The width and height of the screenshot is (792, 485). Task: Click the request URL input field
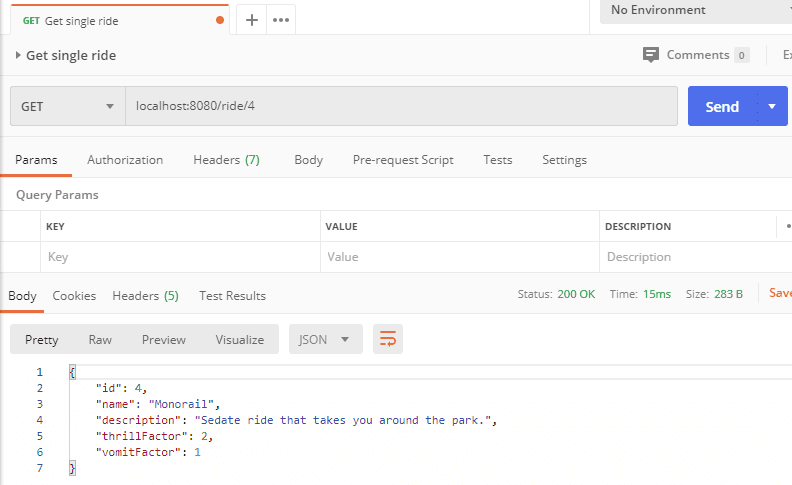(400, 106)
